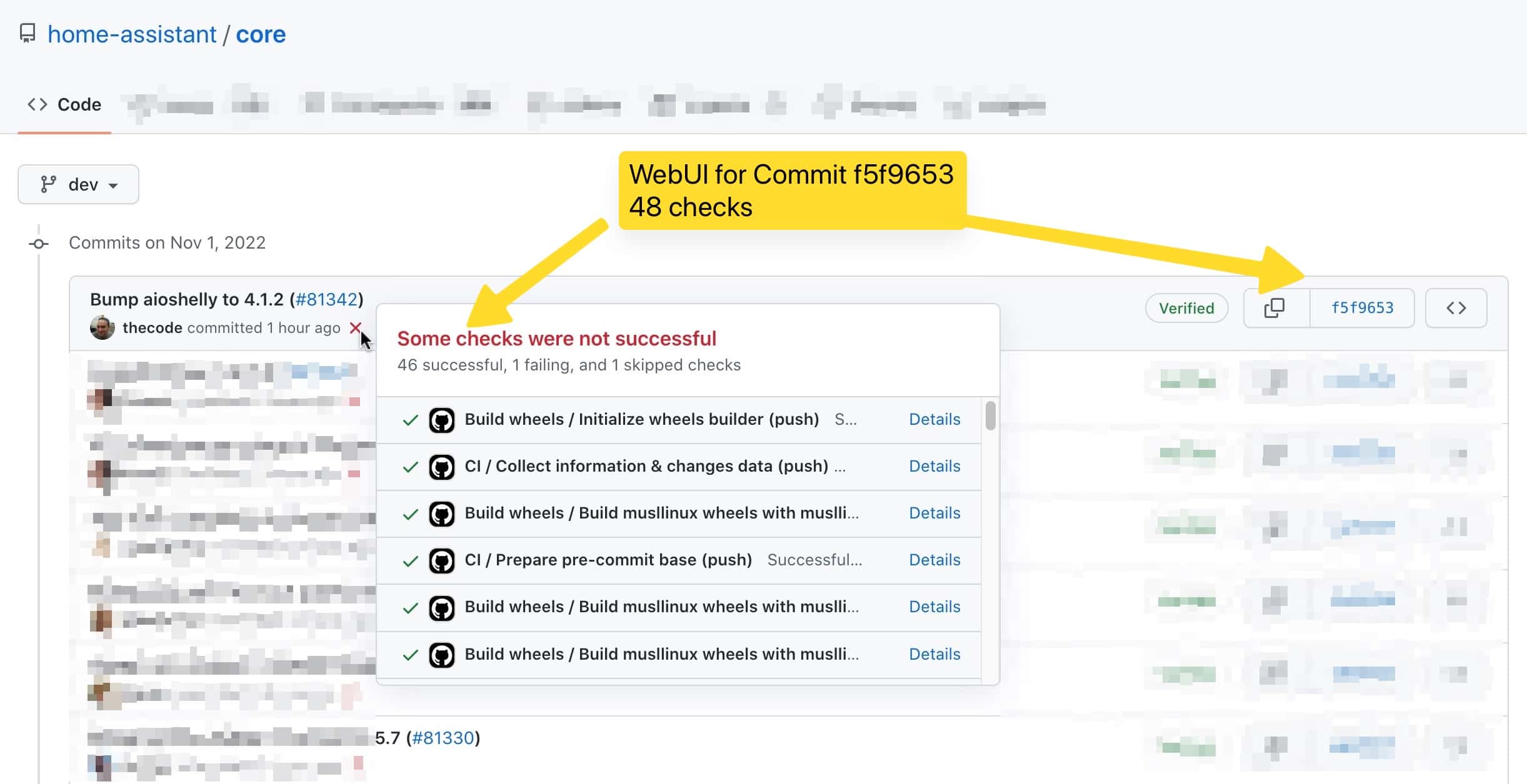The image size is (1527, 784).
Task: Click the Code tab's angle-bracket icon
Action: 38,104
